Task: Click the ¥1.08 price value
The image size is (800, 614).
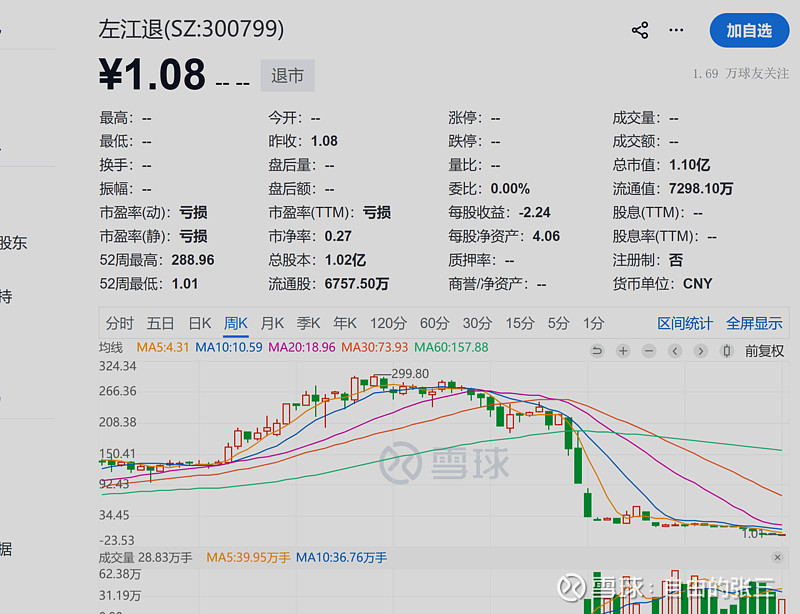Action: 152,75
